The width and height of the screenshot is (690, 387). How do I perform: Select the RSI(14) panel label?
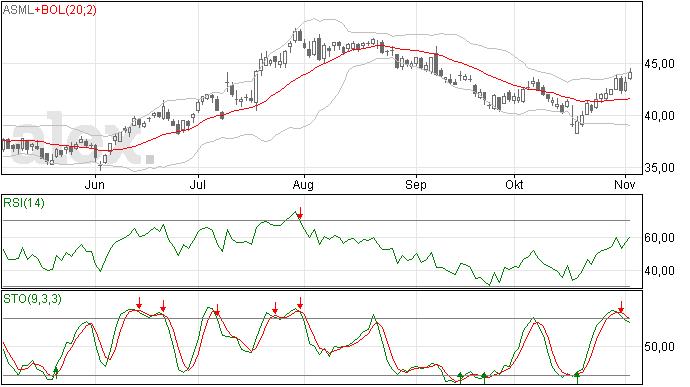coord(24,203)
